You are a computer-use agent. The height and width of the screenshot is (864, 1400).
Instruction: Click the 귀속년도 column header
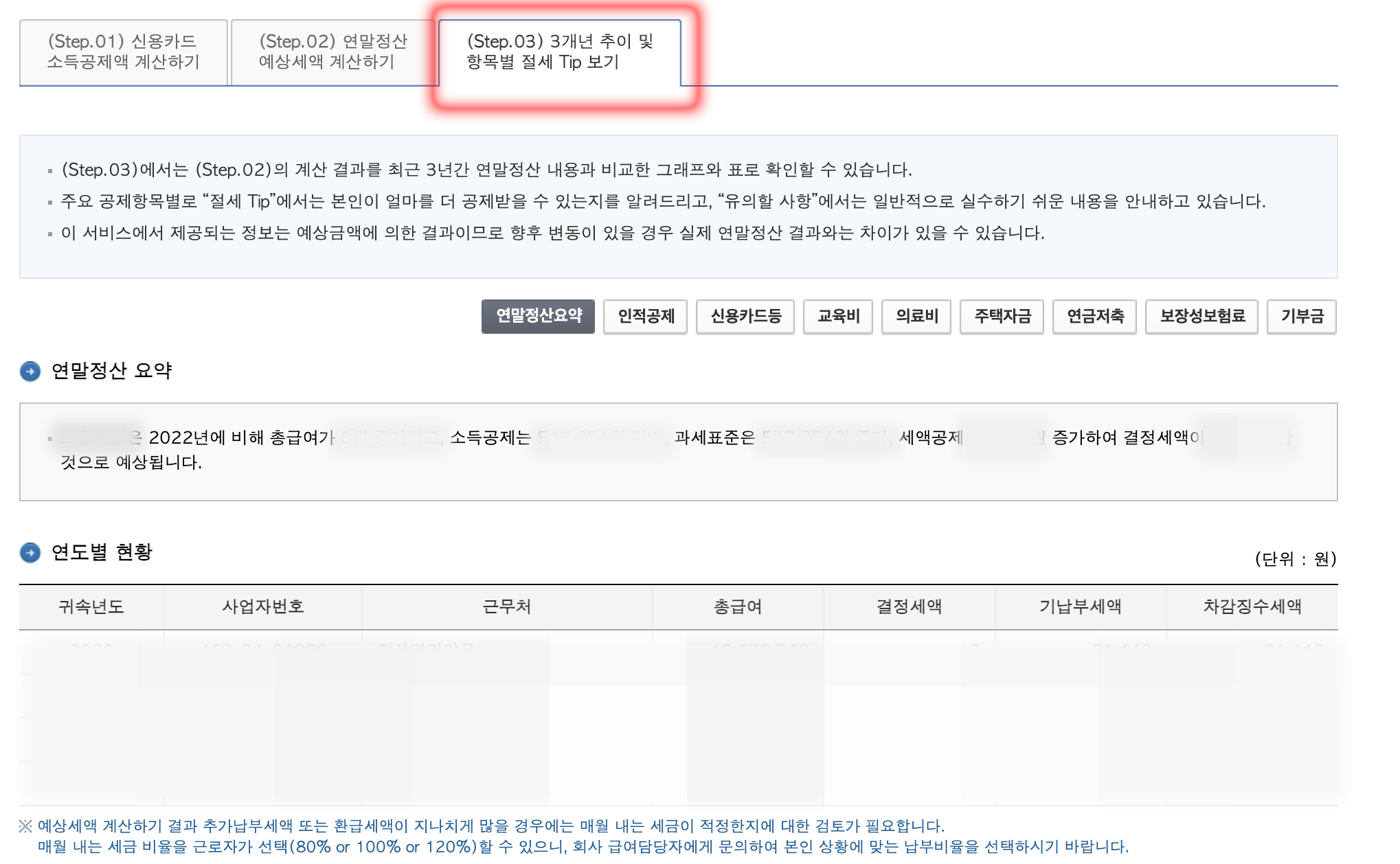[x=91, y=606]
